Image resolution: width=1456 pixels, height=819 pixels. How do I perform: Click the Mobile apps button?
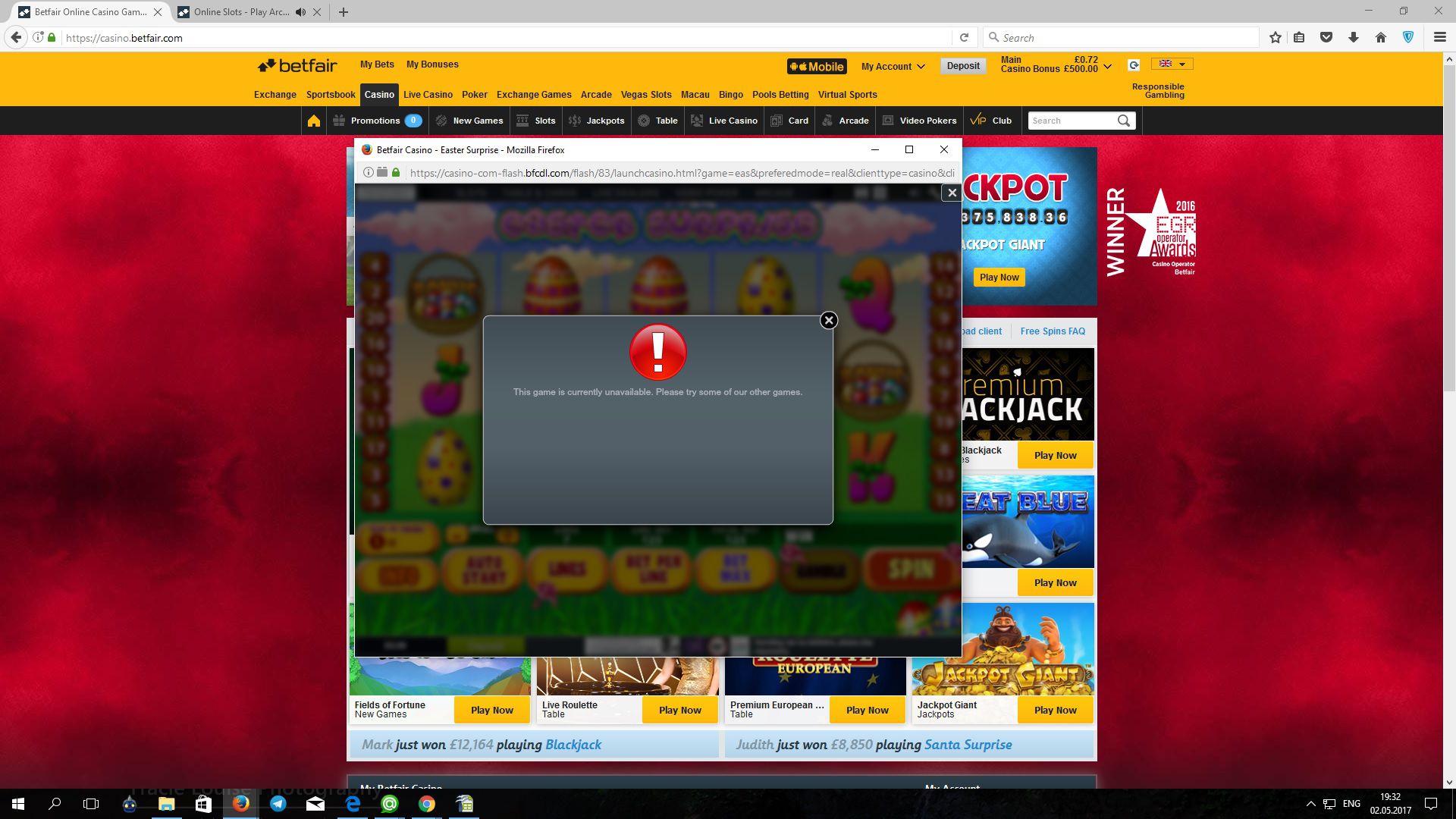point(817,67)
